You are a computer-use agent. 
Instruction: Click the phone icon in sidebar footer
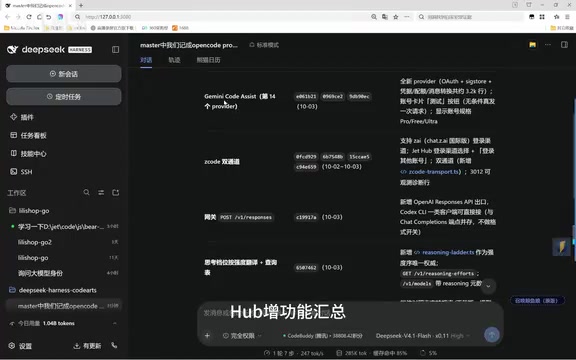tap(114, 345)
